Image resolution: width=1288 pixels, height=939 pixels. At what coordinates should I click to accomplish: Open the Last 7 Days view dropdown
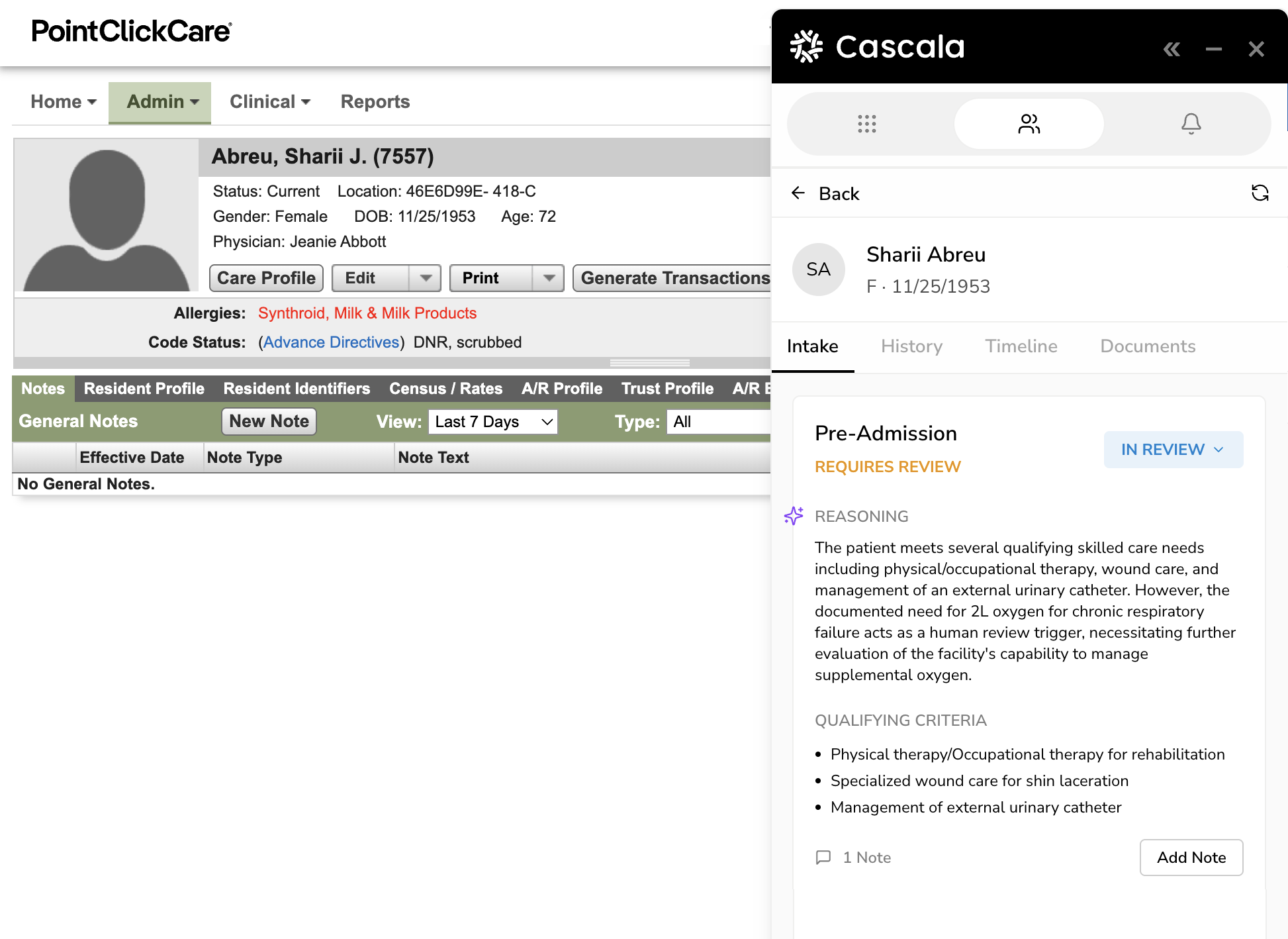click(493, 422)
